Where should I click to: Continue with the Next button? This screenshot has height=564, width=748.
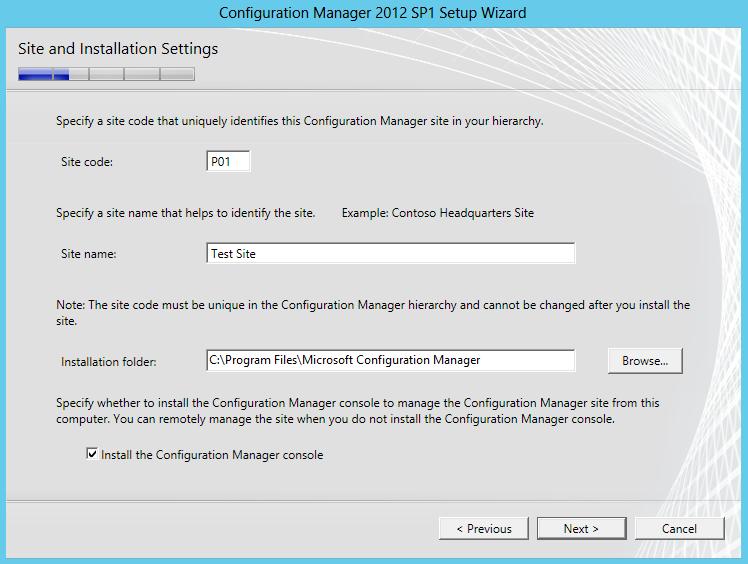coord(582,529)
